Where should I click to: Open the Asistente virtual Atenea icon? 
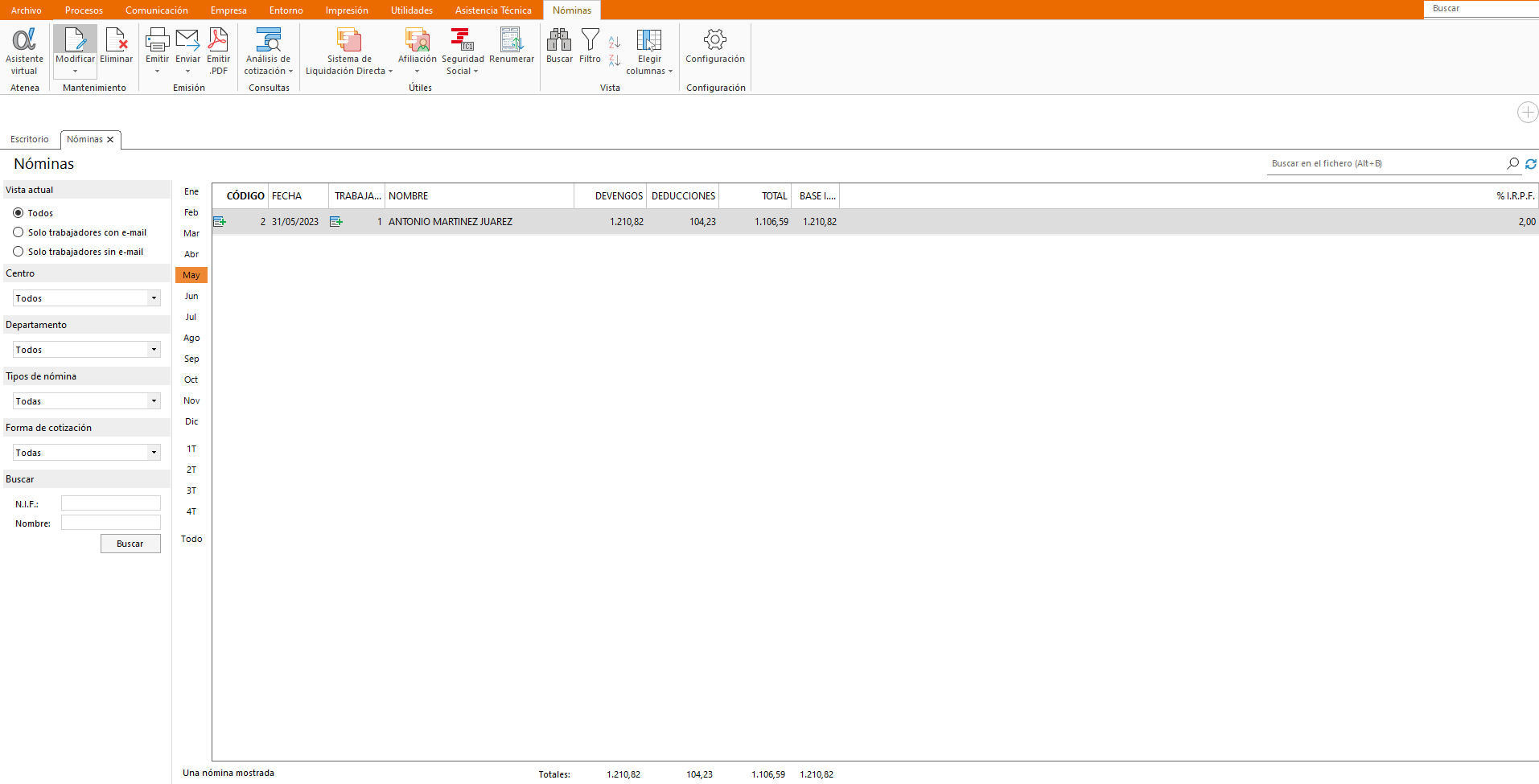(24, 39)
